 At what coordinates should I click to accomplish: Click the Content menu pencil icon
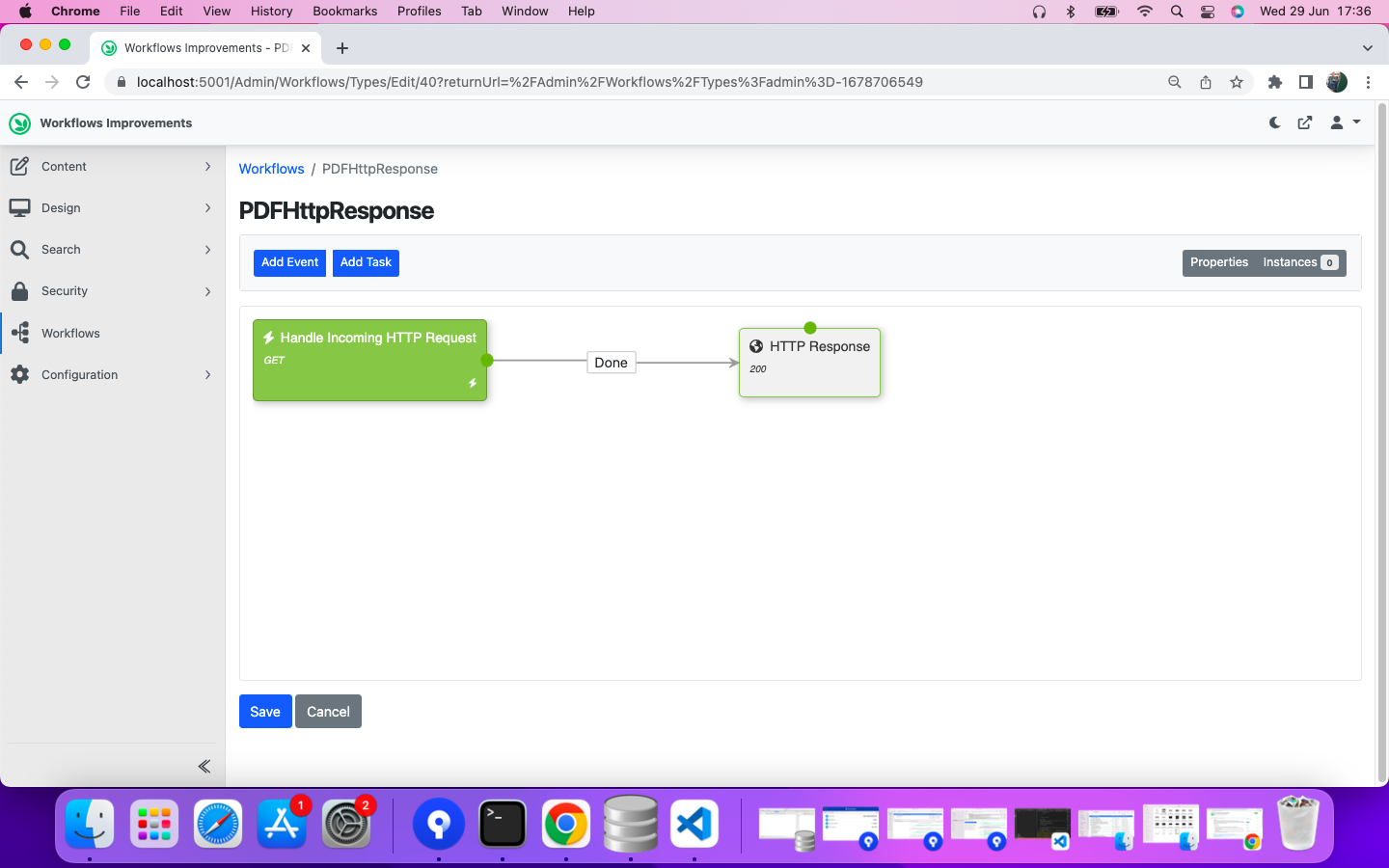(x=19, y=166)
